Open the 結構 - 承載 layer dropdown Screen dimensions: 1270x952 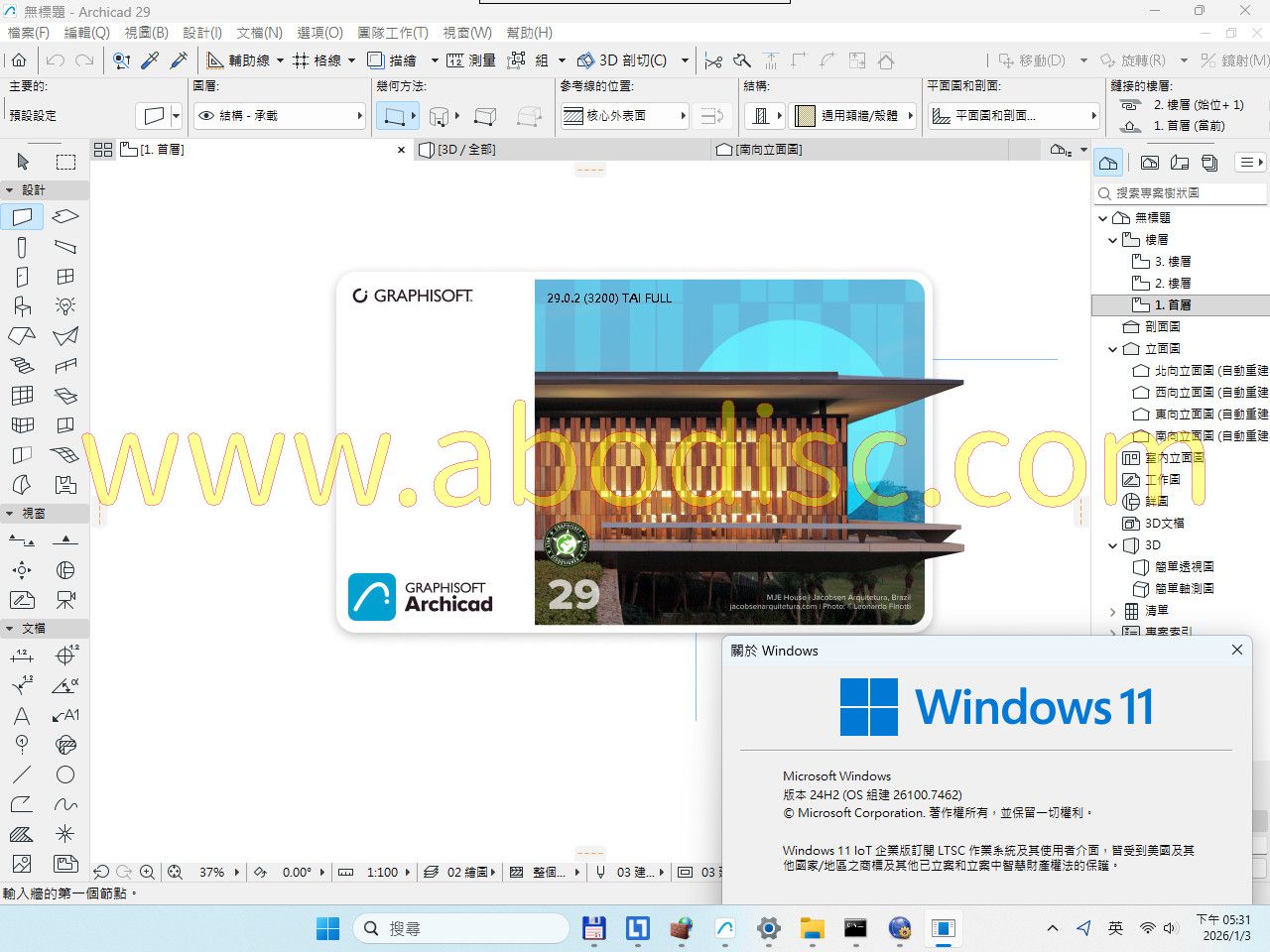click(280, 116)
